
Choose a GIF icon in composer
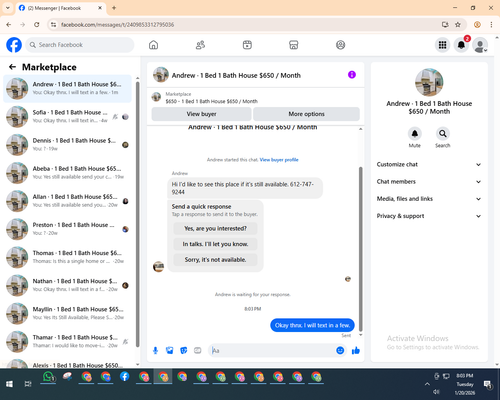(198, 350)
